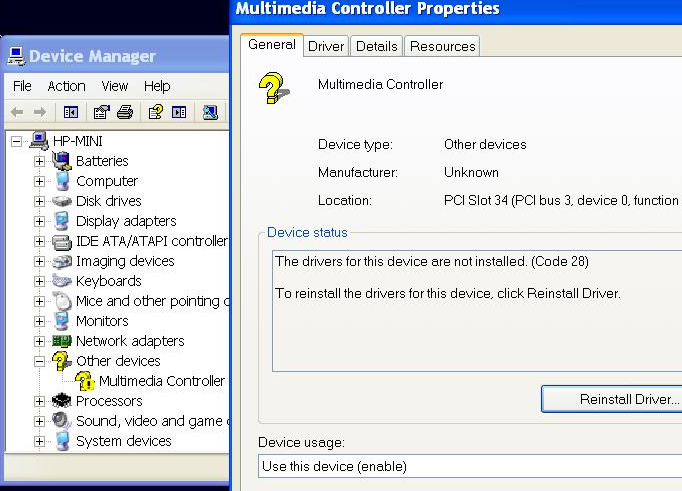Click the PCI Slot 34 location text
The height and width of the screenshot is (491, 682).
point(562,200)
